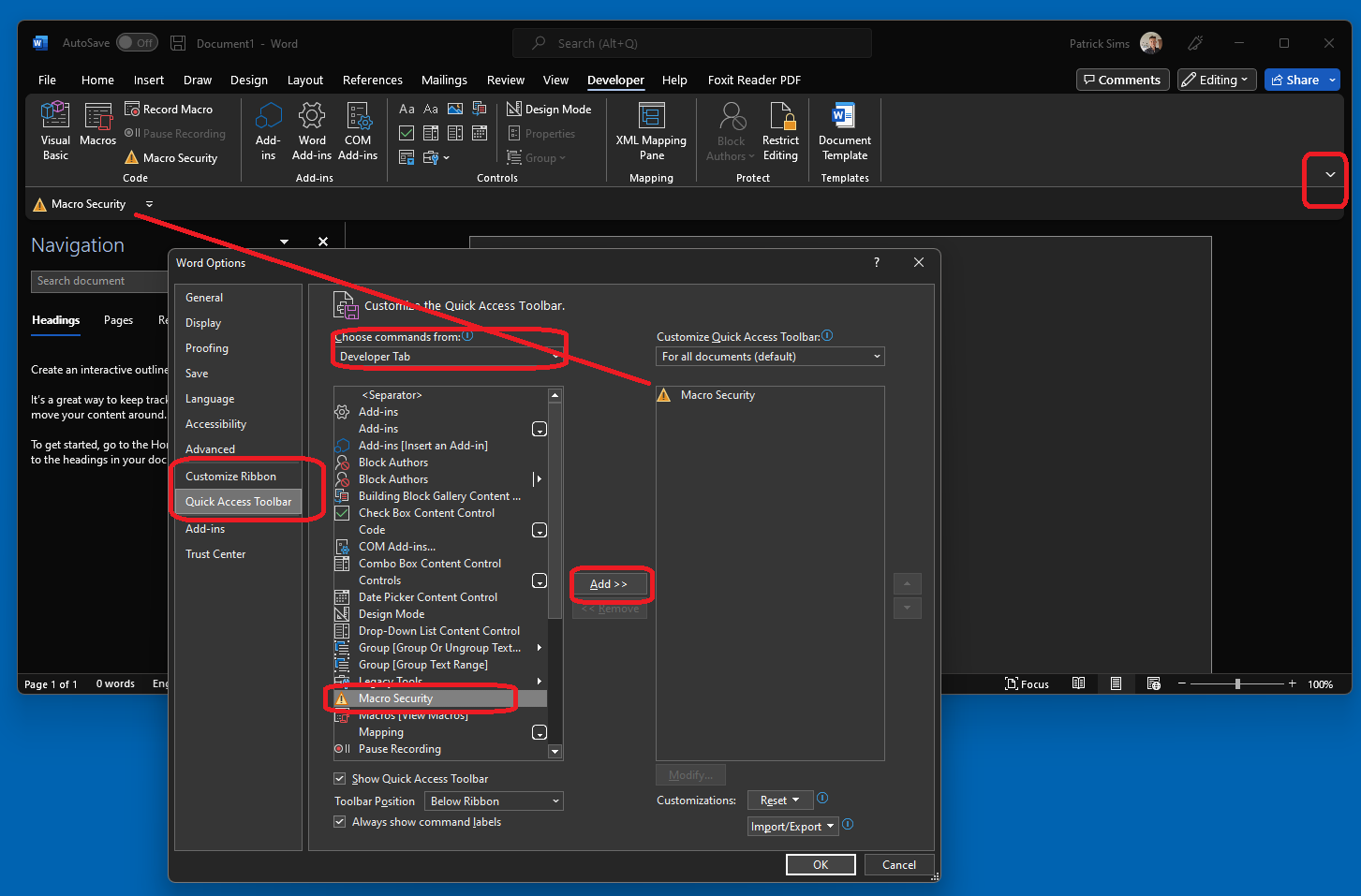The image size is (1361, 896).
Task: Select Advanced in Word Options sidebar
Action: 238,449
